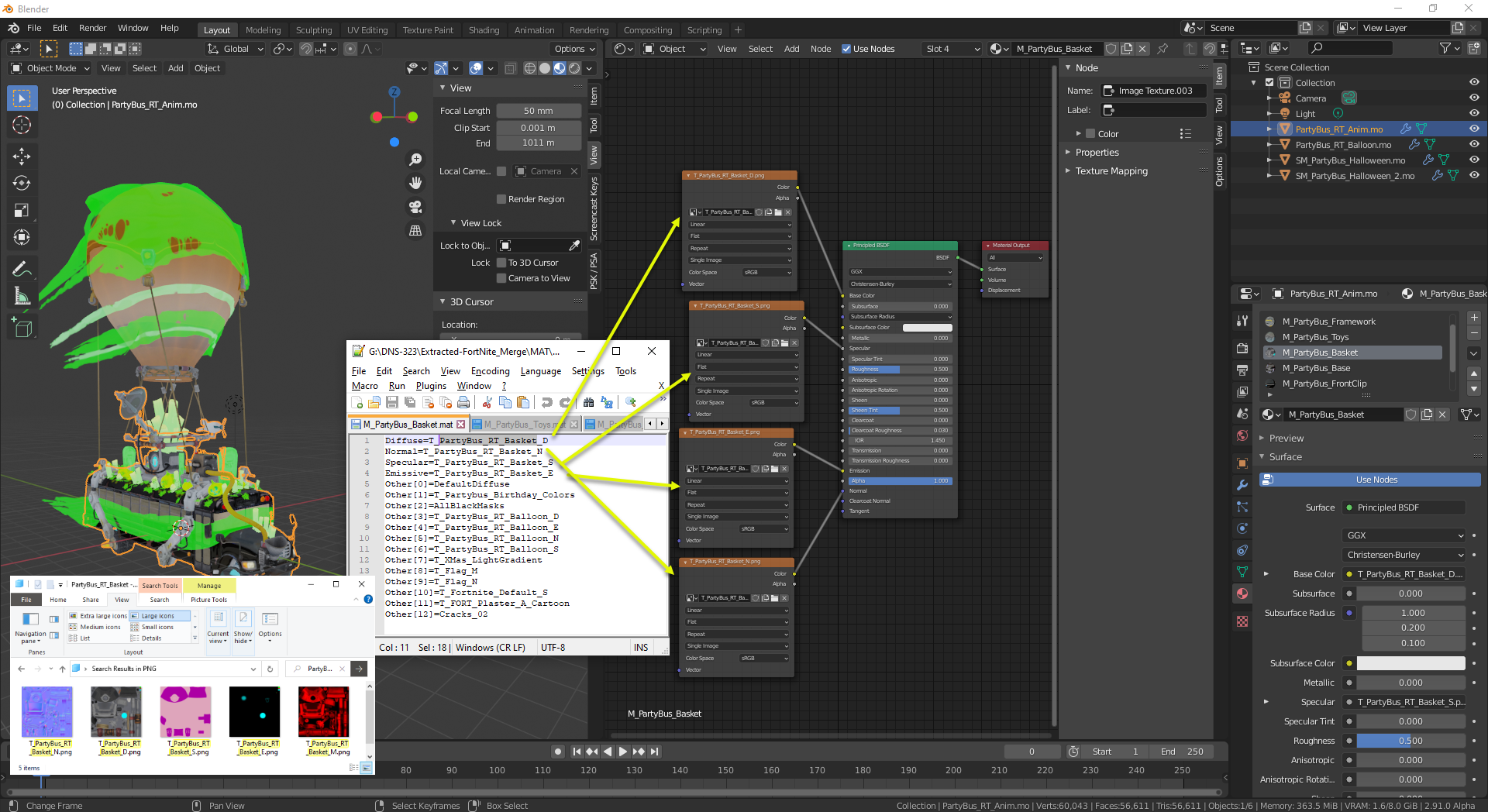Hide the Light object in the outliner

pos(1474,114)
